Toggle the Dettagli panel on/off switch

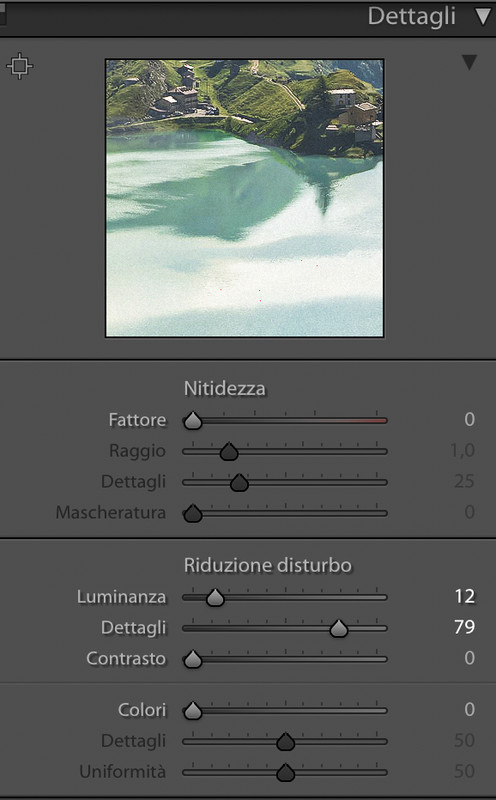(3, 15)
